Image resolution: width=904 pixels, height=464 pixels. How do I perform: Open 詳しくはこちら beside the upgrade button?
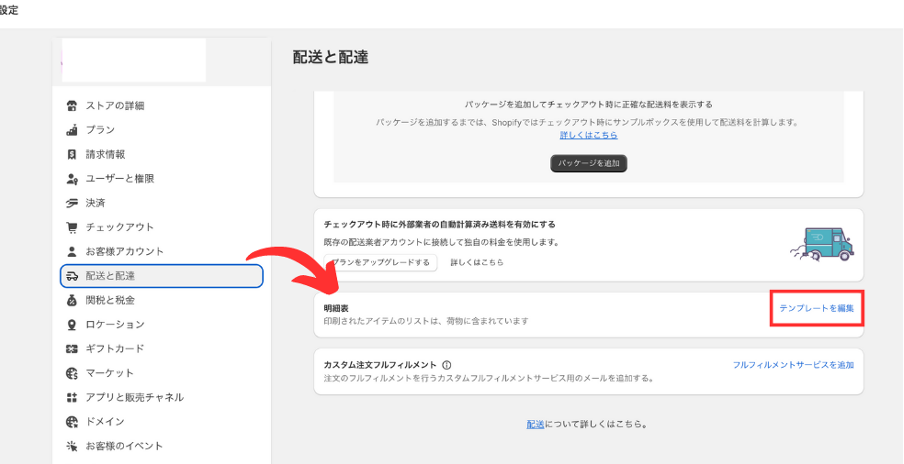477,262
